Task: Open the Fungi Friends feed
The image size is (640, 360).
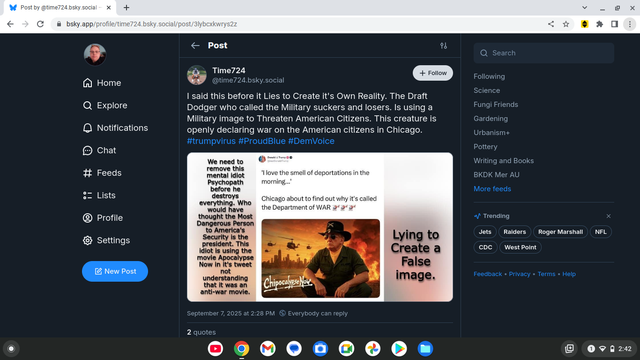Action: click(496, 104)
